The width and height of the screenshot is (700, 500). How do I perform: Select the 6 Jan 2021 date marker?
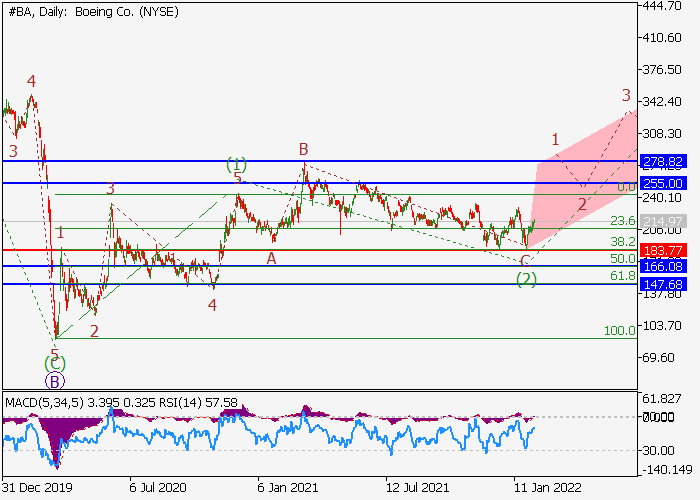pyautogui.click(x=288, y=487)
